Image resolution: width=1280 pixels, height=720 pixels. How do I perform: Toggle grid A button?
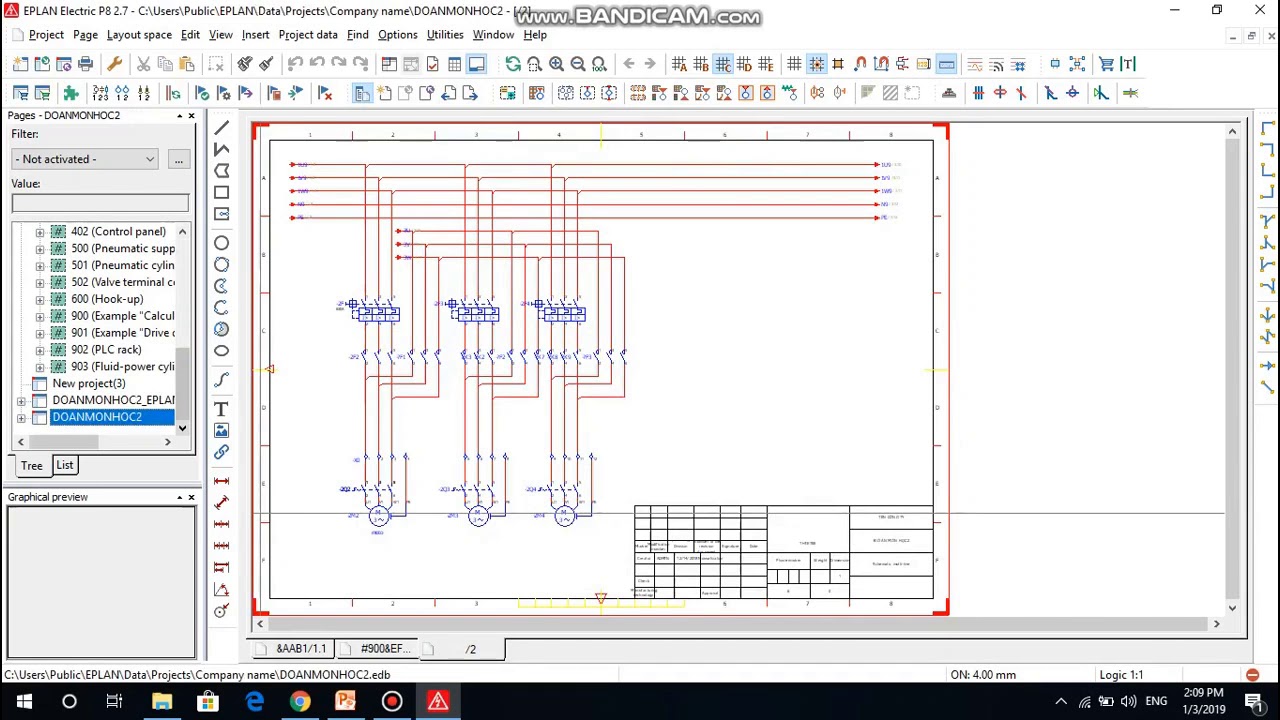coord(679,64)
